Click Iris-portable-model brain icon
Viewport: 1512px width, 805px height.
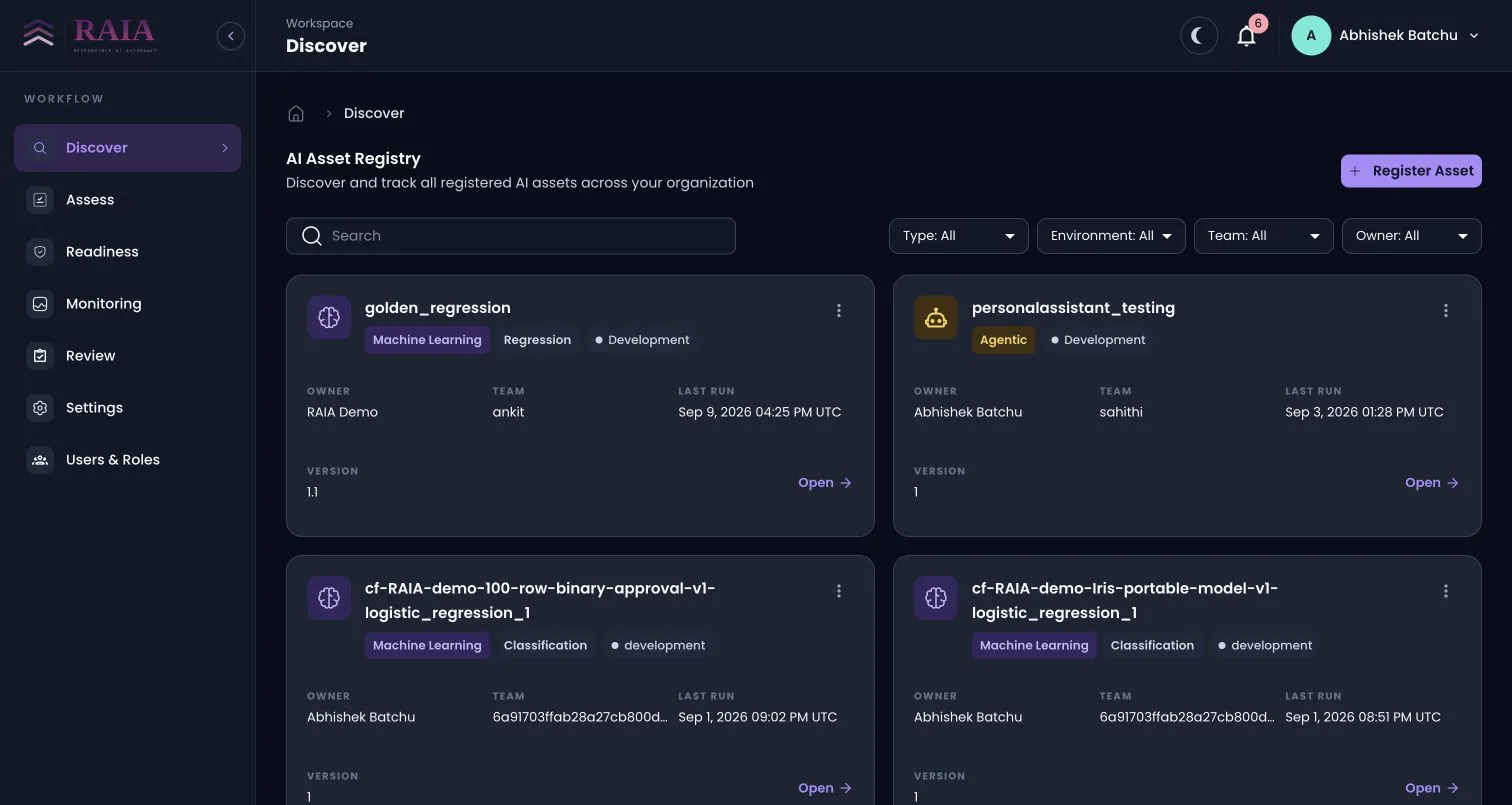click(936, 598)
